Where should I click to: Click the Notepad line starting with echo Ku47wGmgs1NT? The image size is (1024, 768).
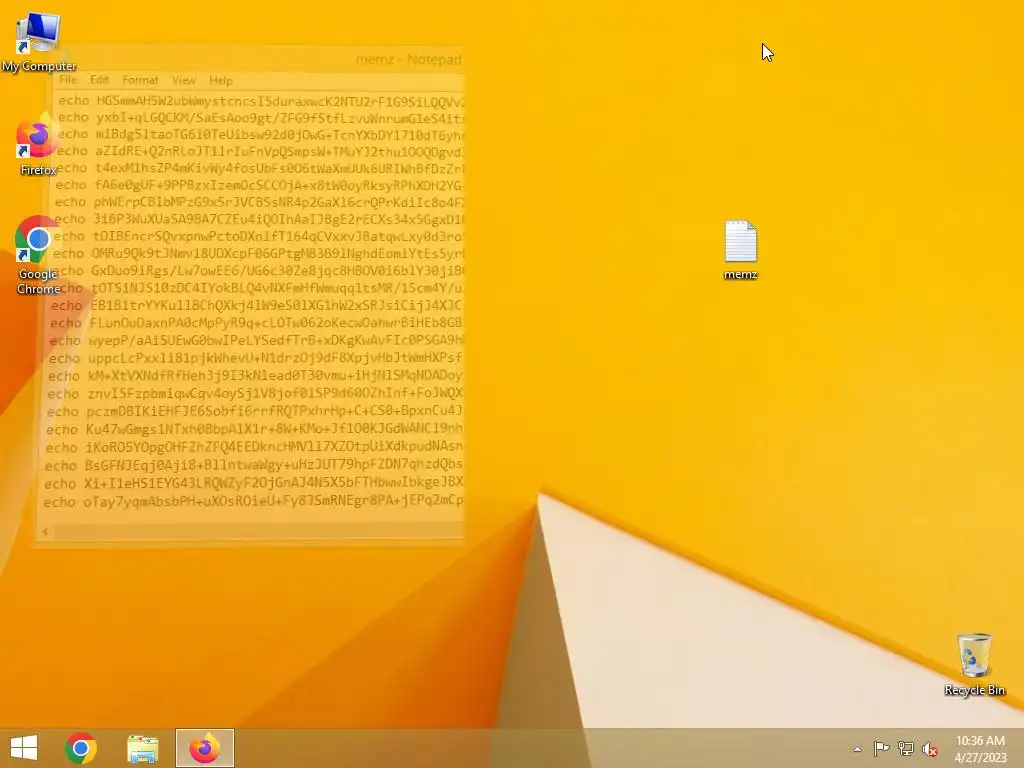(254, 429)
